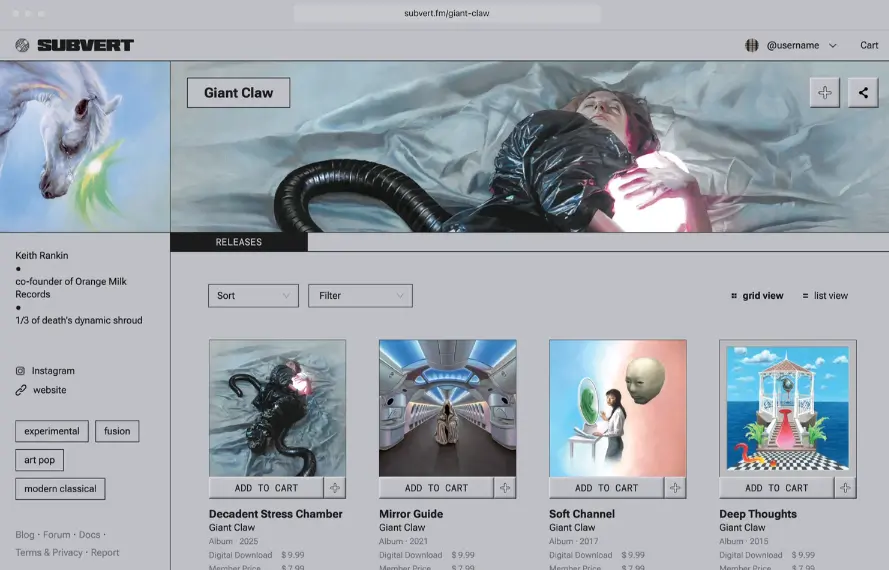Click plus icon next to Decadent Stress Chamber cart button
This screenshot has height=570, width=889.
[x=335, y=488]
